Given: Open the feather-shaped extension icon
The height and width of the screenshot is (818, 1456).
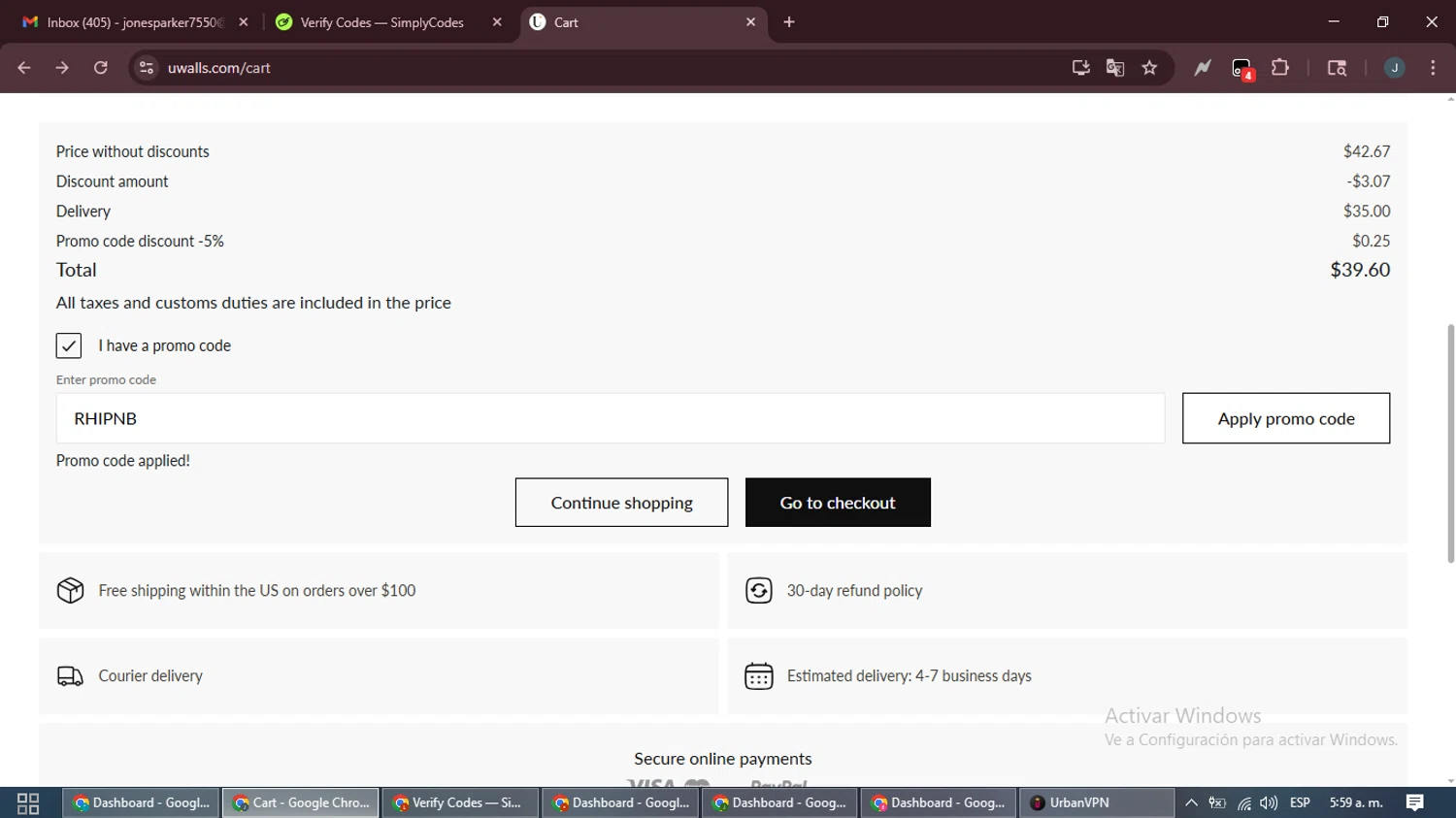Looking at the screenshot, I should [x=1203, y=68].
